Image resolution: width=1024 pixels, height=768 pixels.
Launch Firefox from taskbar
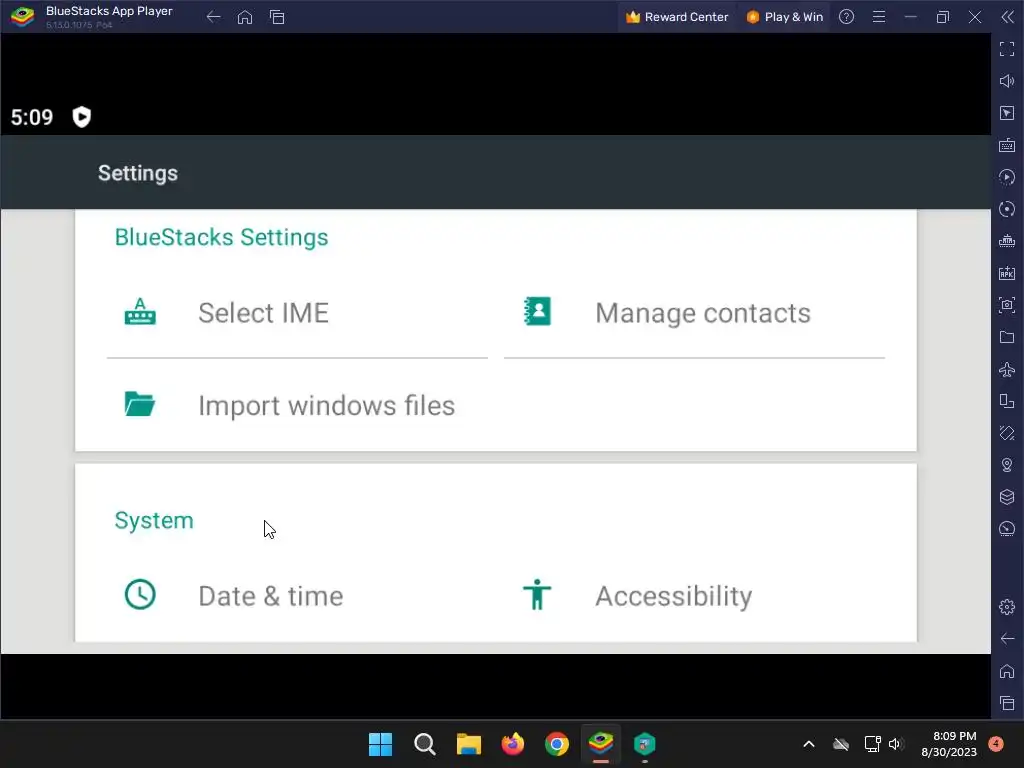[513, 744]
